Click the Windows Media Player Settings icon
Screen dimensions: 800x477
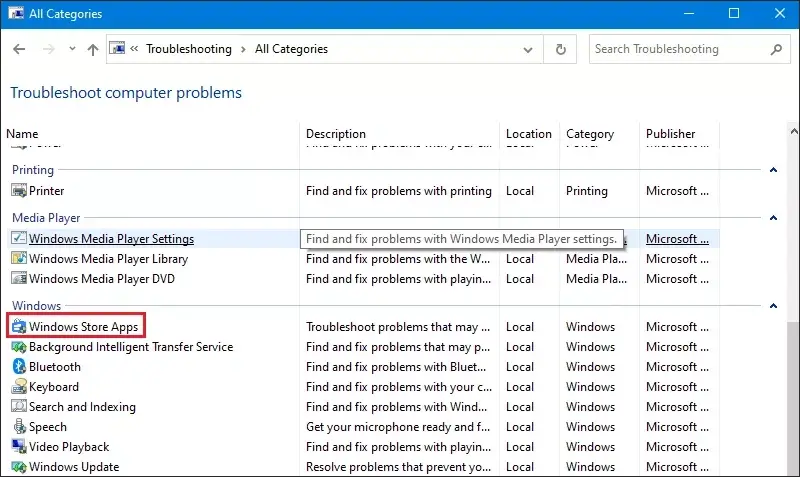19,238
